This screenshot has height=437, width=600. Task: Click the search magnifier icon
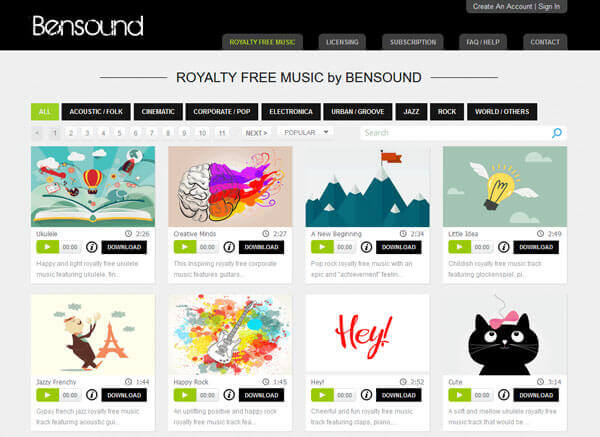557,133
